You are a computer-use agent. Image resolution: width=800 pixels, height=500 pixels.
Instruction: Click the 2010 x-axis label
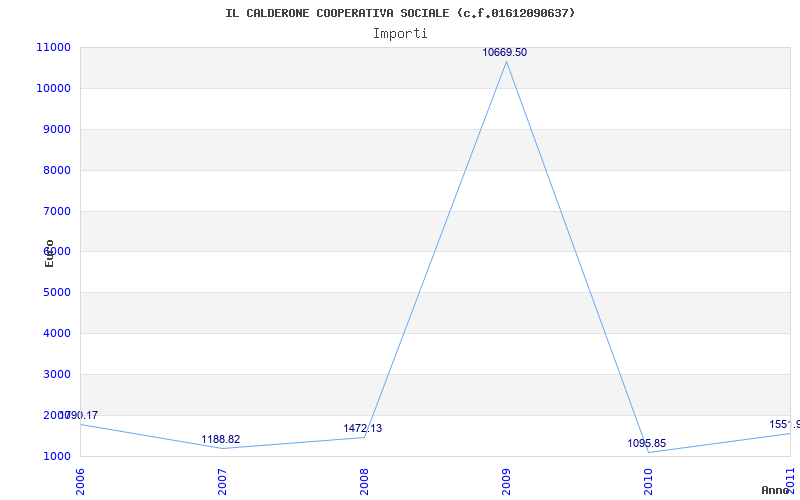tap(648, 483)
